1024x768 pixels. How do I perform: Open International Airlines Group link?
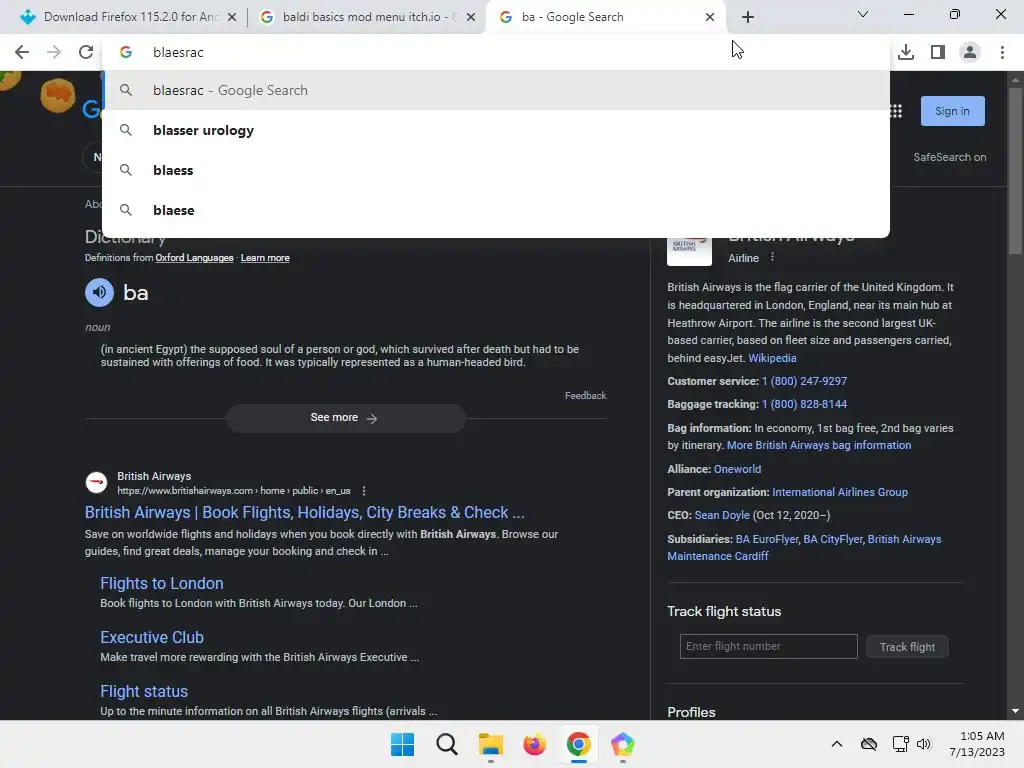click(840, 492)
